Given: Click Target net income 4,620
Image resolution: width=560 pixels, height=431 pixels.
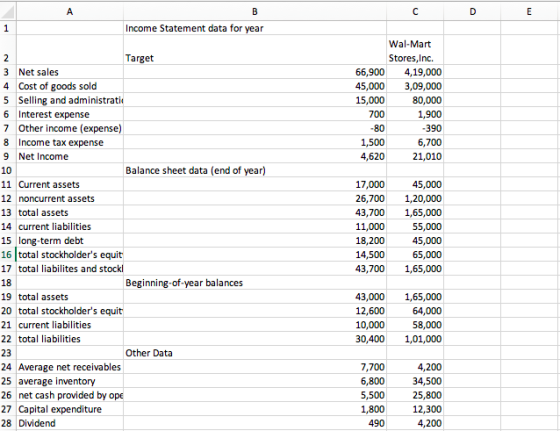Looking at the screenshot, I should [255, 156].
